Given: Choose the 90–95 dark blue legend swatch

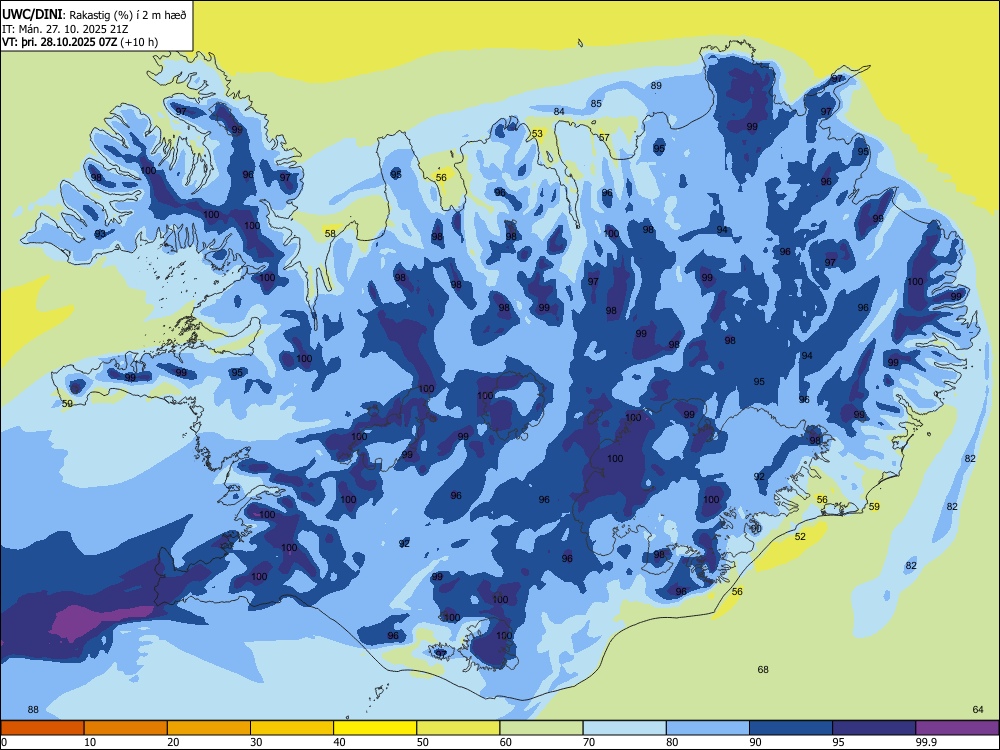Looking at the screenshot, I should tap(791, 728).
